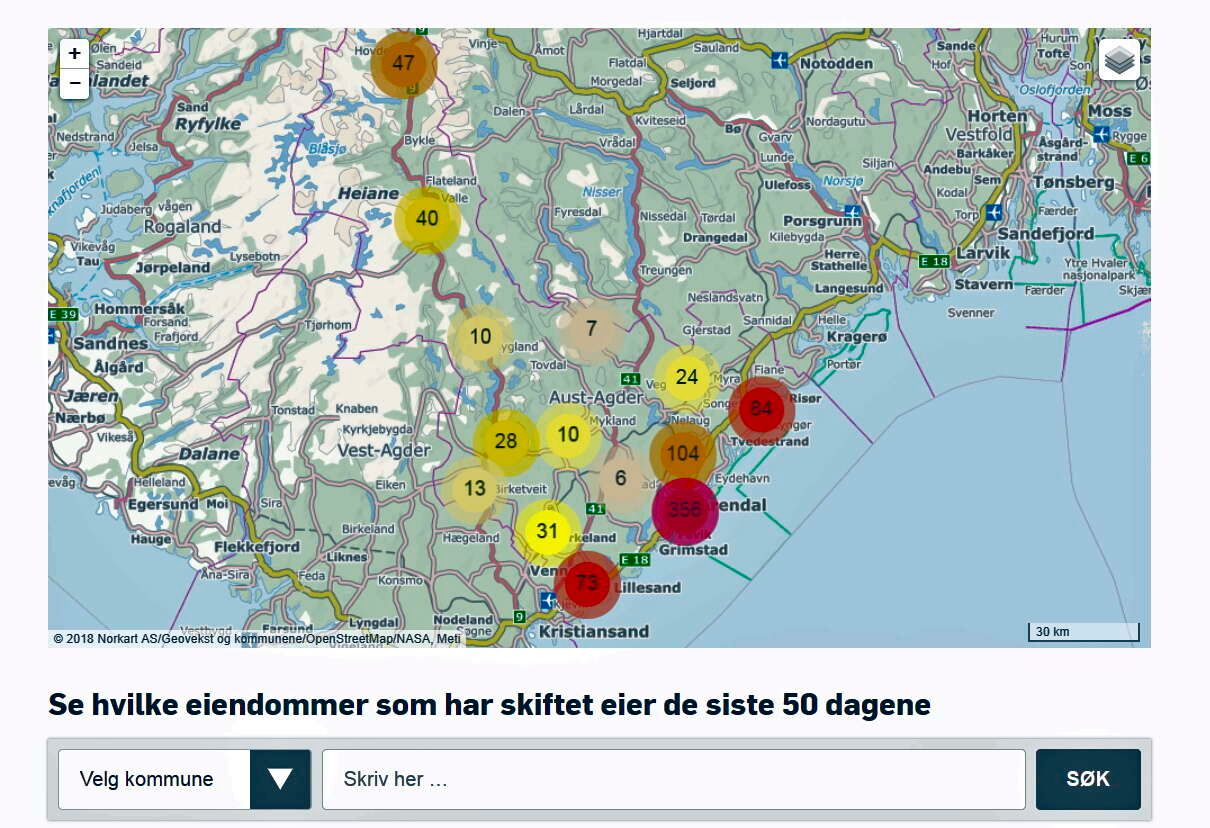Expand the Velg kommune dropdown arrow
The width and height of the screenshot is (1210, 828).
[x=280, y=779]
